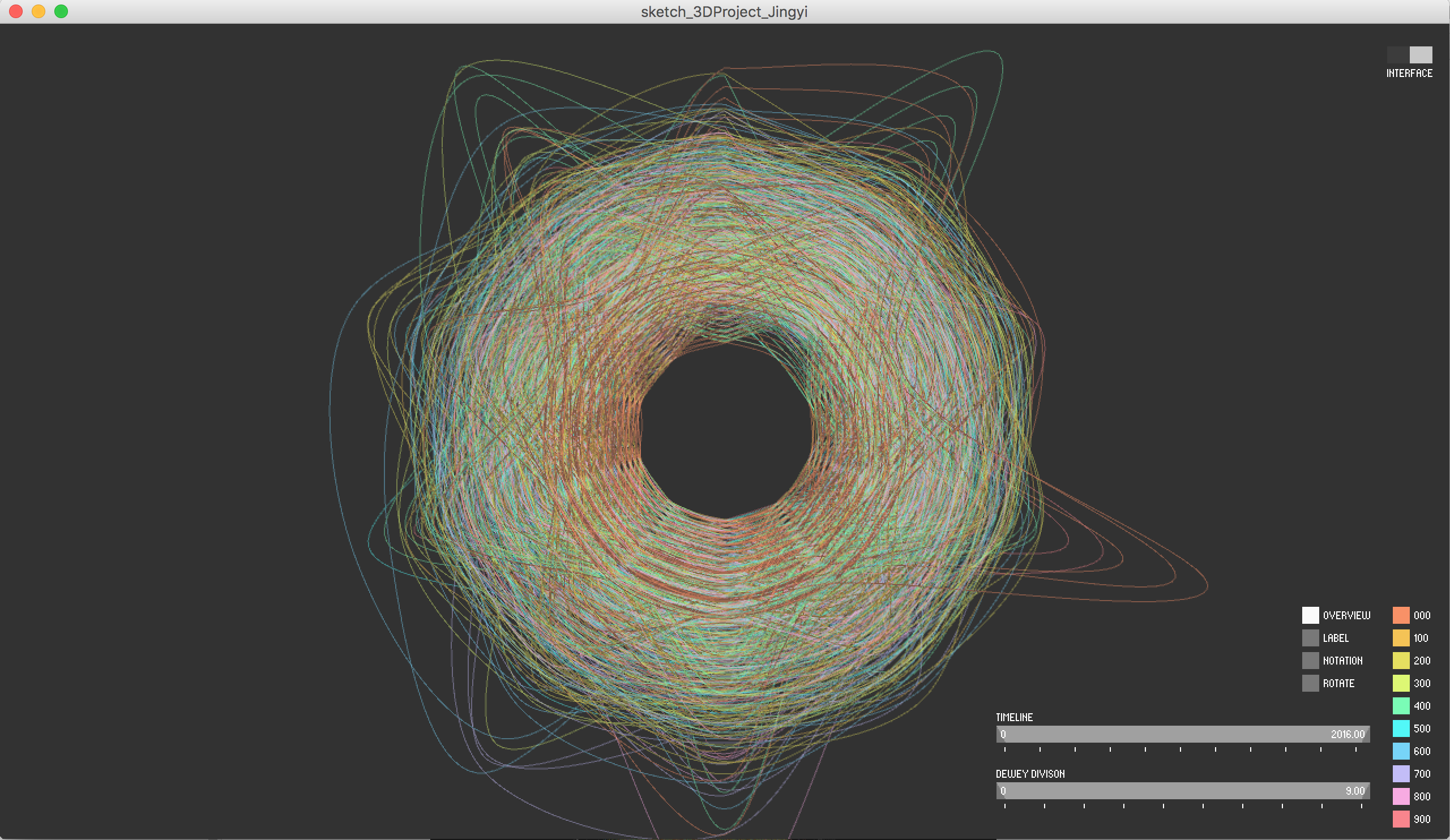This screenshot has width=1450, height=840.
Task: Click the 500 color swatch
Action: [x=1401, y=728]
